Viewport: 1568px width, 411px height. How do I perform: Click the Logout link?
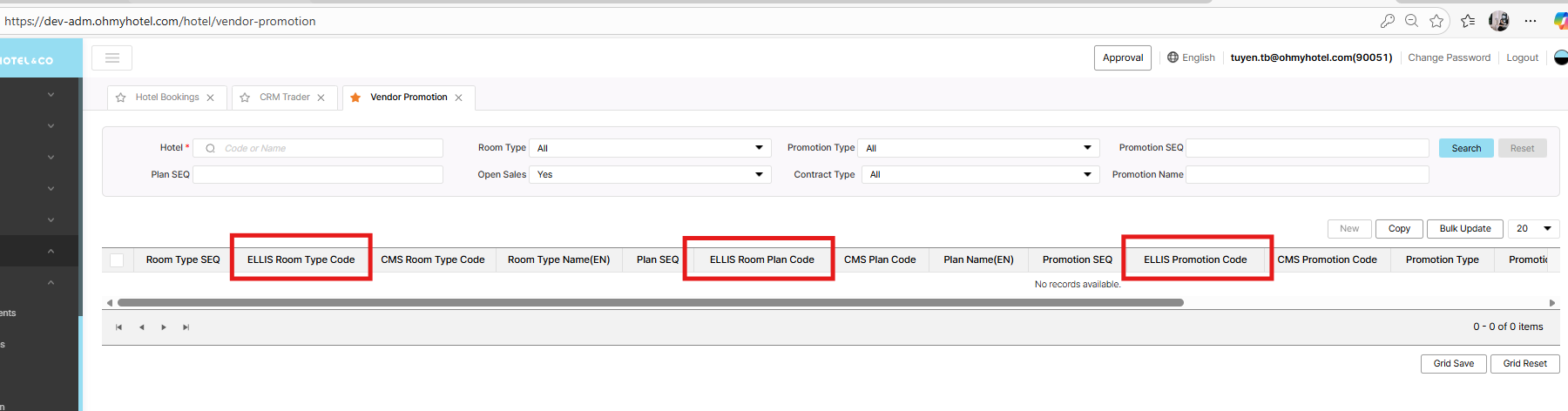click(x=1523, y=57)
